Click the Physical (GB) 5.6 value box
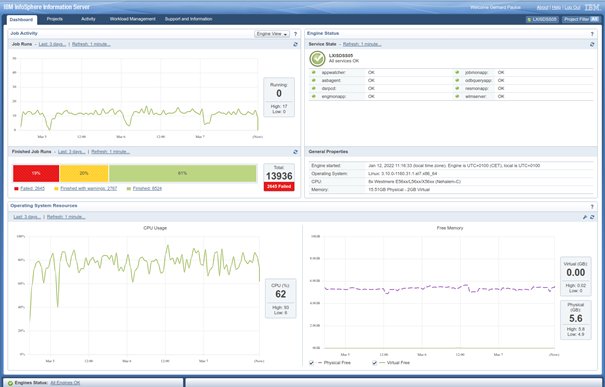The height and width of the screenshot is (387, 605). click(576, 320)
